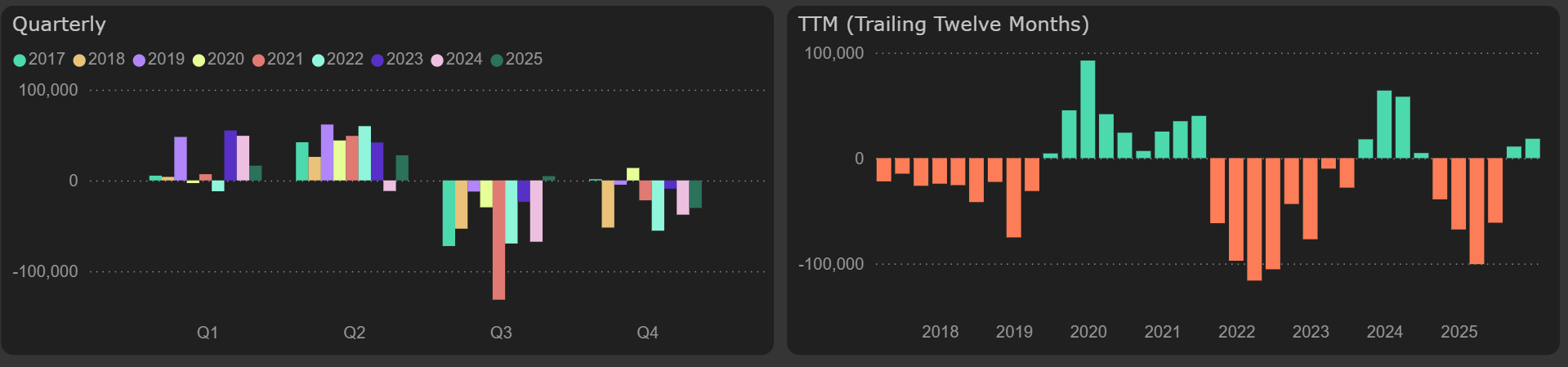Click the last green TTM bar on right
Viewport: 1568px width, 367px height.
1532,149
